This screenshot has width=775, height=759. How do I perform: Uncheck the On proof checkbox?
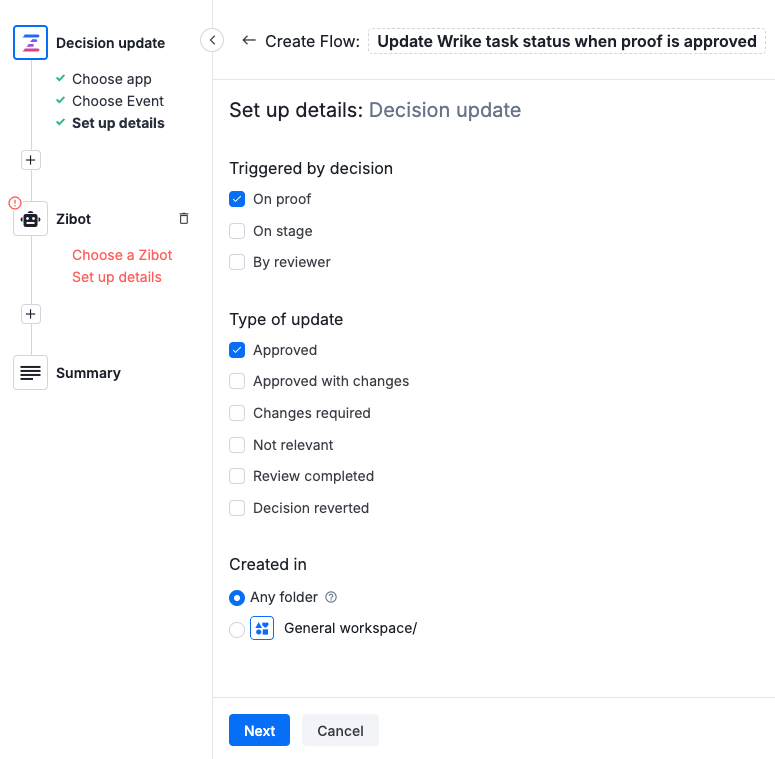(x=237, y=199)
